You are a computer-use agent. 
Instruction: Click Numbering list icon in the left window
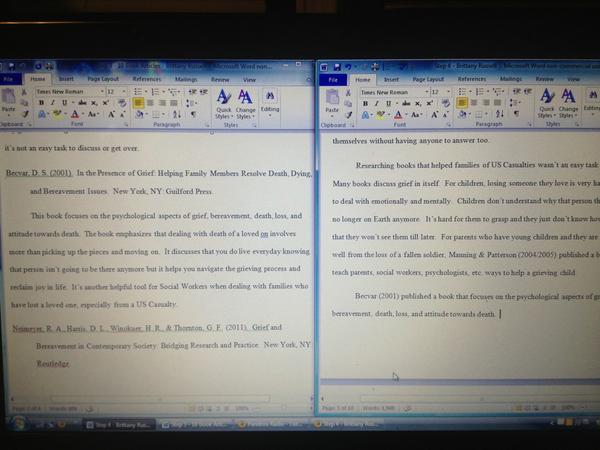(x=155, y=91)
